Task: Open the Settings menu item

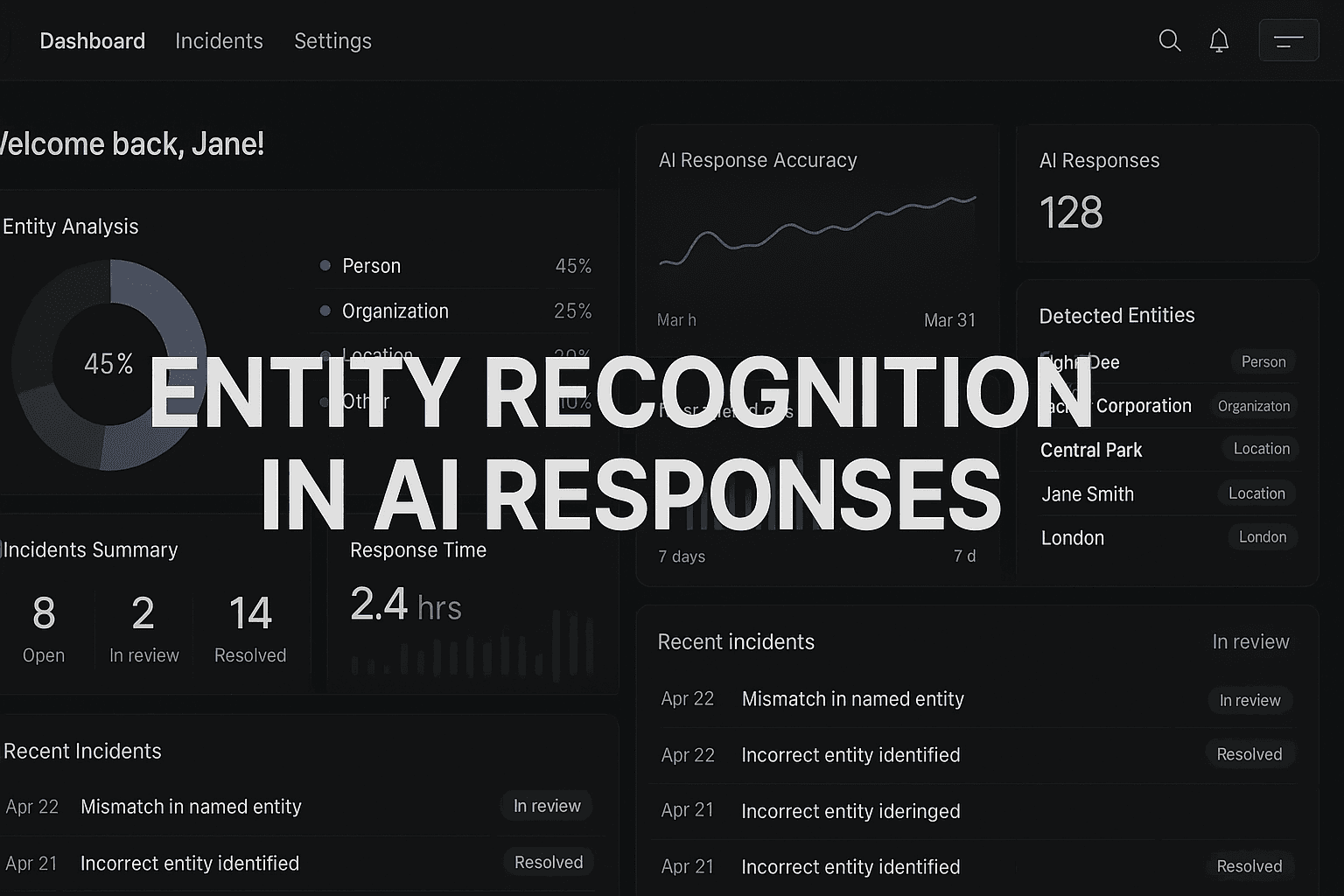Action: pos(332,40)
